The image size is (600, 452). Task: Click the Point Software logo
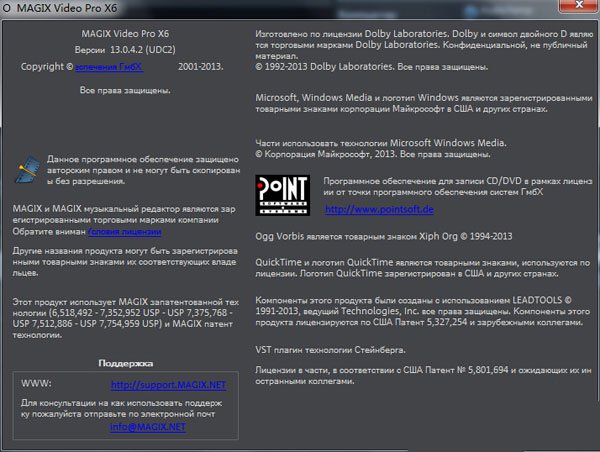click(x=282, y=195)
